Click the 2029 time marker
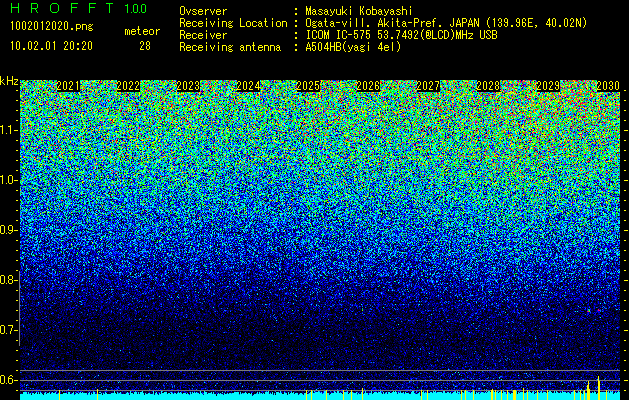Screen dimensions: 629x400 pos(548,86)
